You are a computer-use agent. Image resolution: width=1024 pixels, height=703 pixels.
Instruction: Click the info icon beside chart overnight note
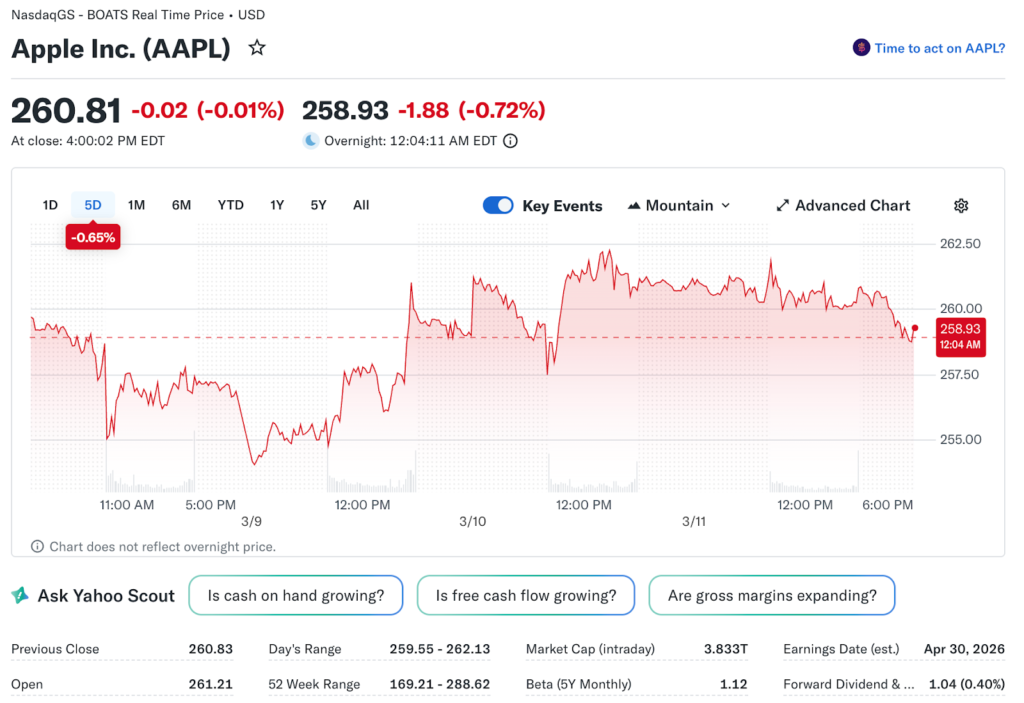point(38,547)
